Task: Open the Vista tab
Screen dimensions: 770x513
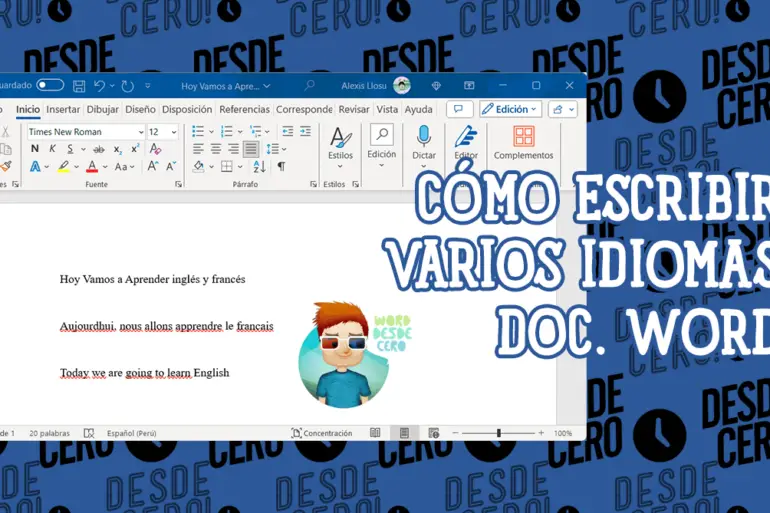Action: [x=387, y=109]
